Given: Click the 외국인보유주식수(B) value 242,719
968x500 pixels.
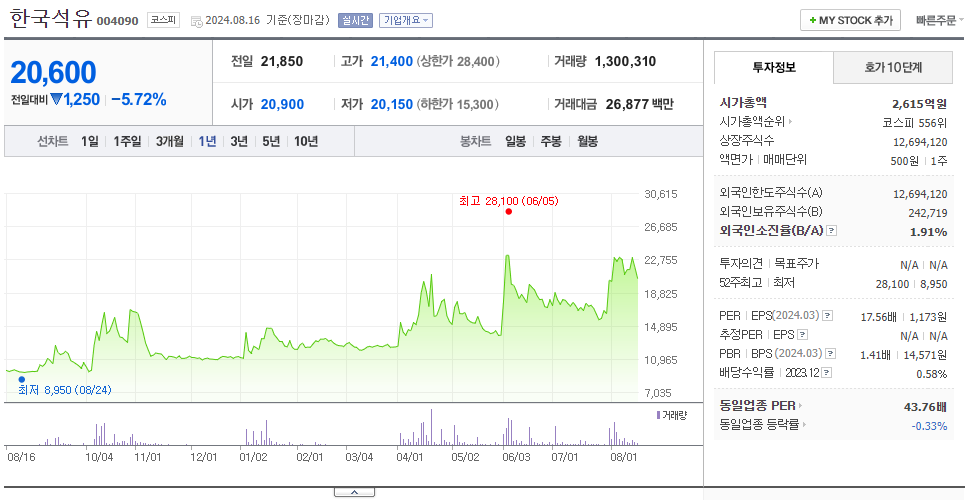Looking at the screenshot, I should point(927,213).
